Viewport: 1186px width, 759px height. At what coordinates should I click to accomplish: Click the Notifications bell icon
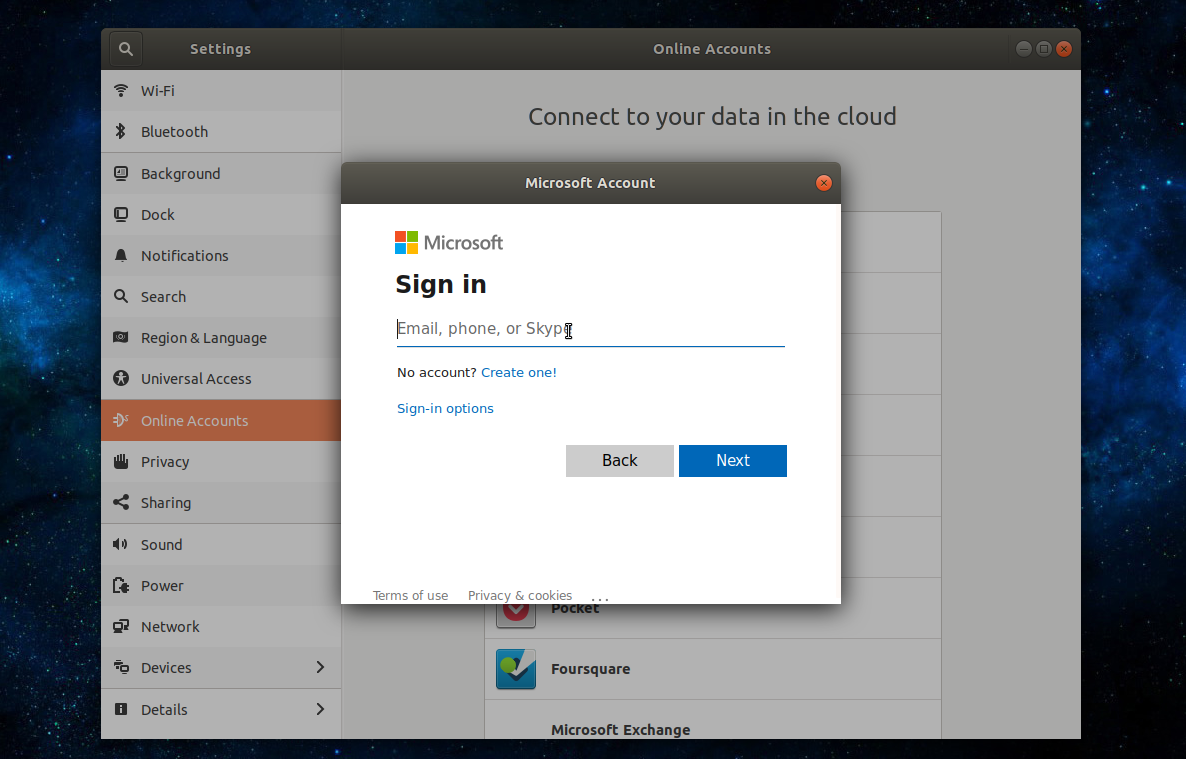point(121,256)
